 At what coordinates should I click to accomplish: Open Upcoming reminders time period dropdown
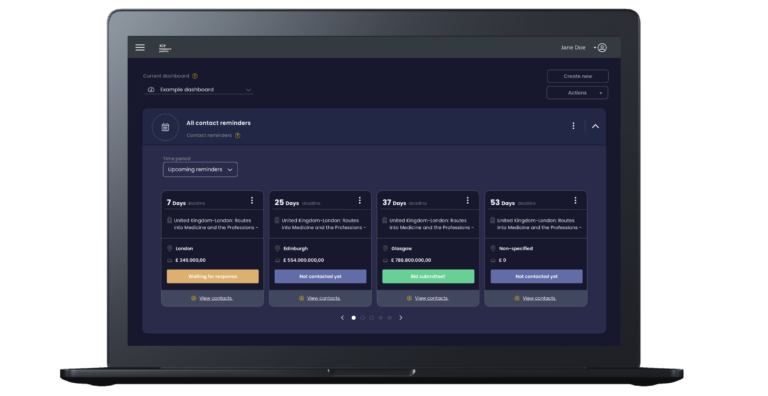click(200, 170)
